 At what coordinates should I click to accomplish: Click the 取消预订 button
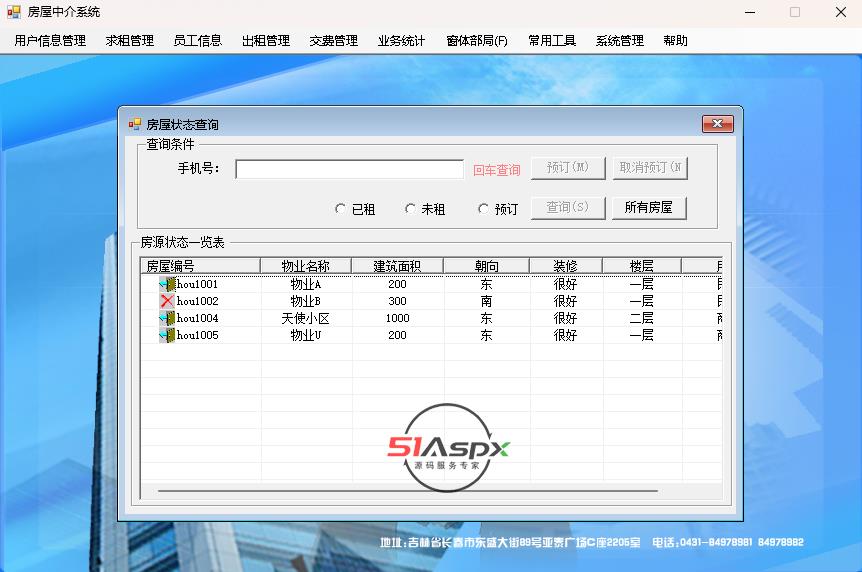click(650, 168)
